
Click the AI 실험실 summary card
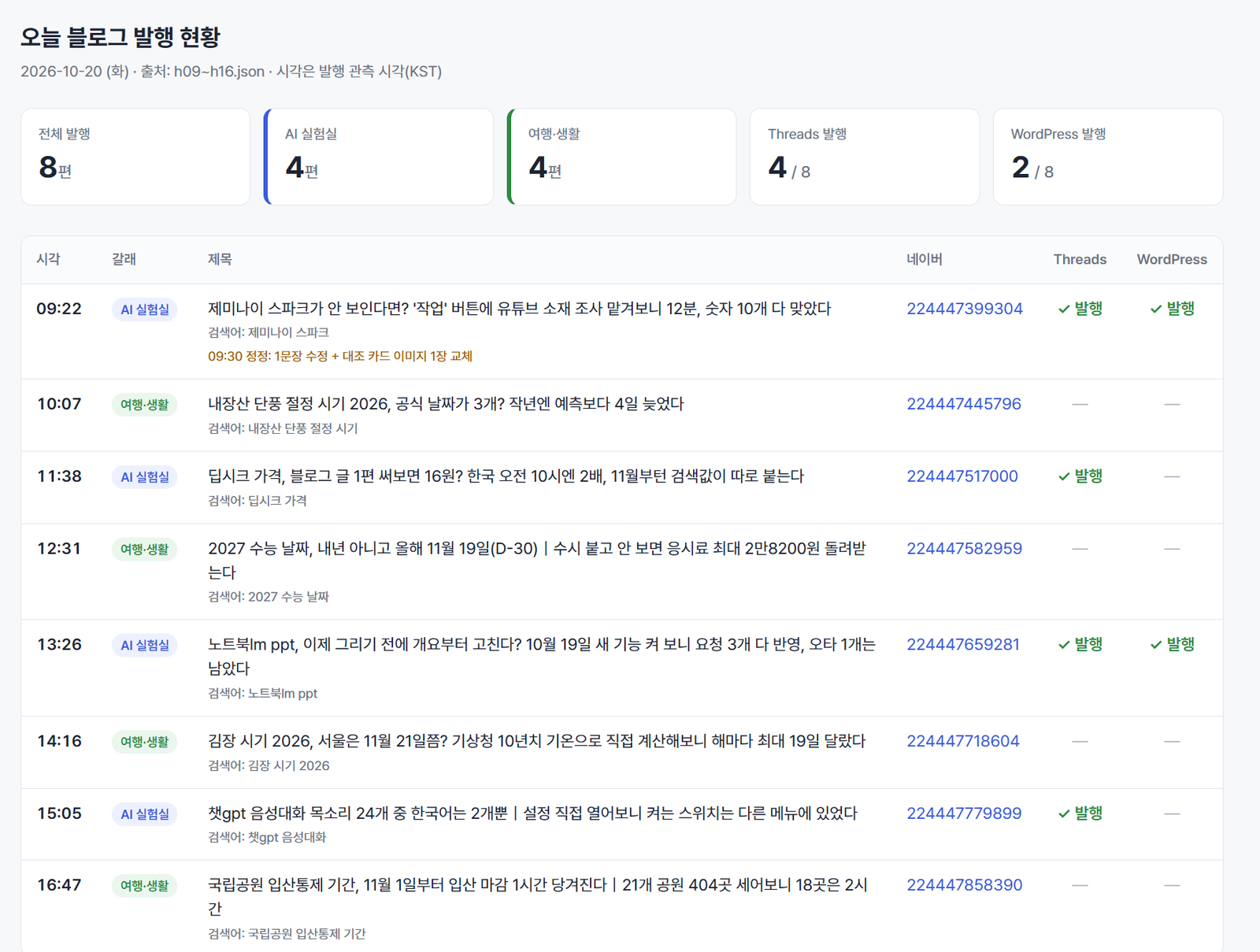coord(379,157)
